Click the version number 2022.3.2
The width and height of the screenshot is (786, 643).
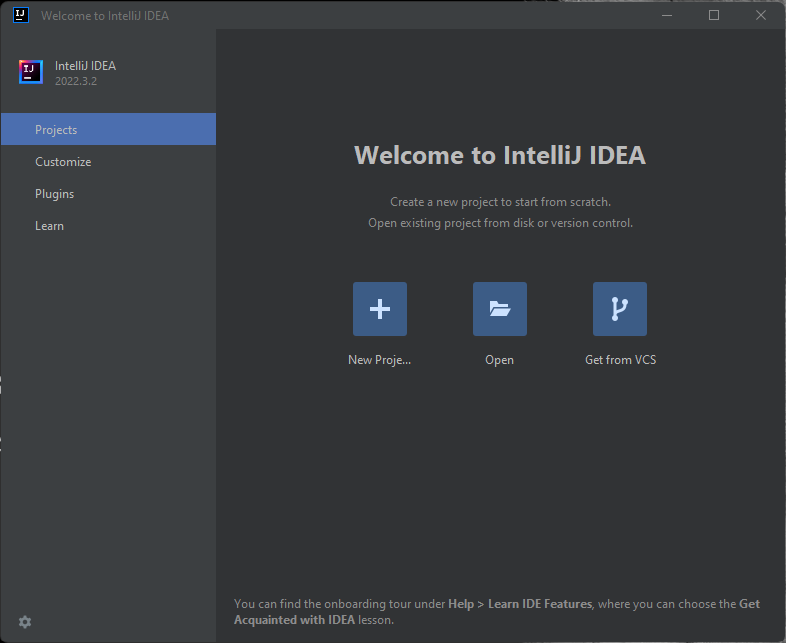pos(76,81)
